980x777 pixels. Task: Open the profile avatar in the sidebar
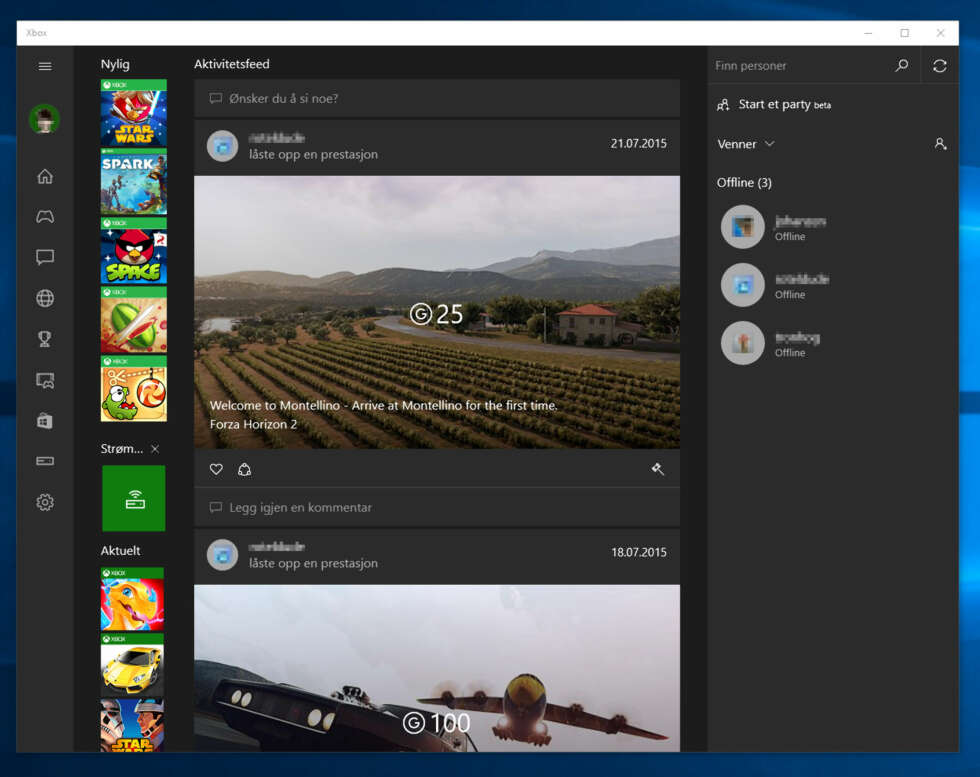(44, 119)
